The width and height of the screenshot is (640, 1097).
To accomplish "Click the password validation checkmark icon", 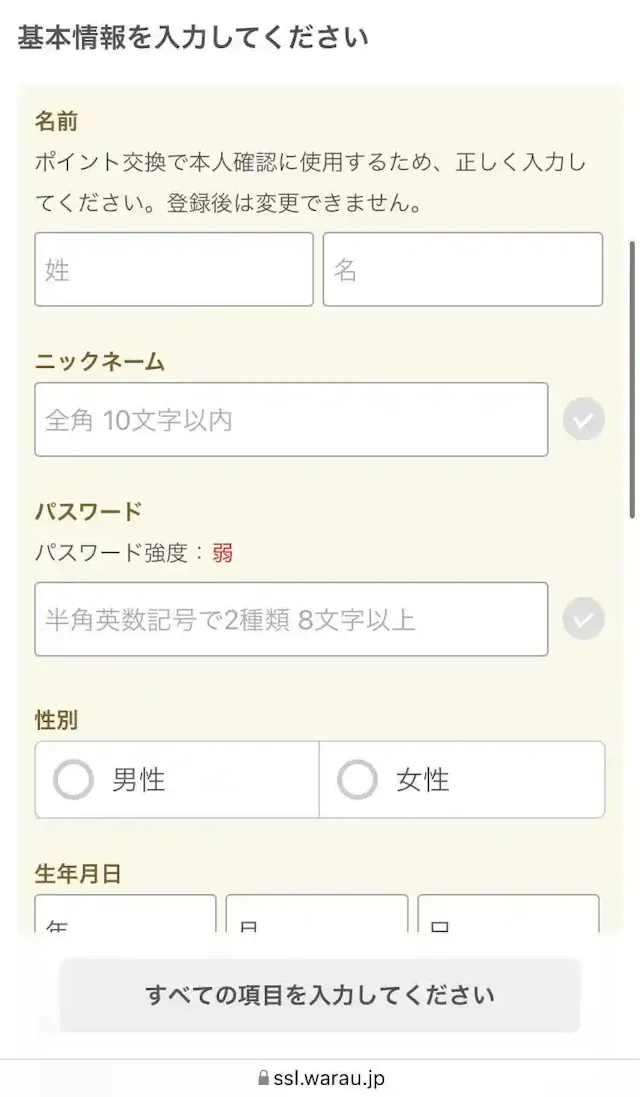I will coord(583,619).
